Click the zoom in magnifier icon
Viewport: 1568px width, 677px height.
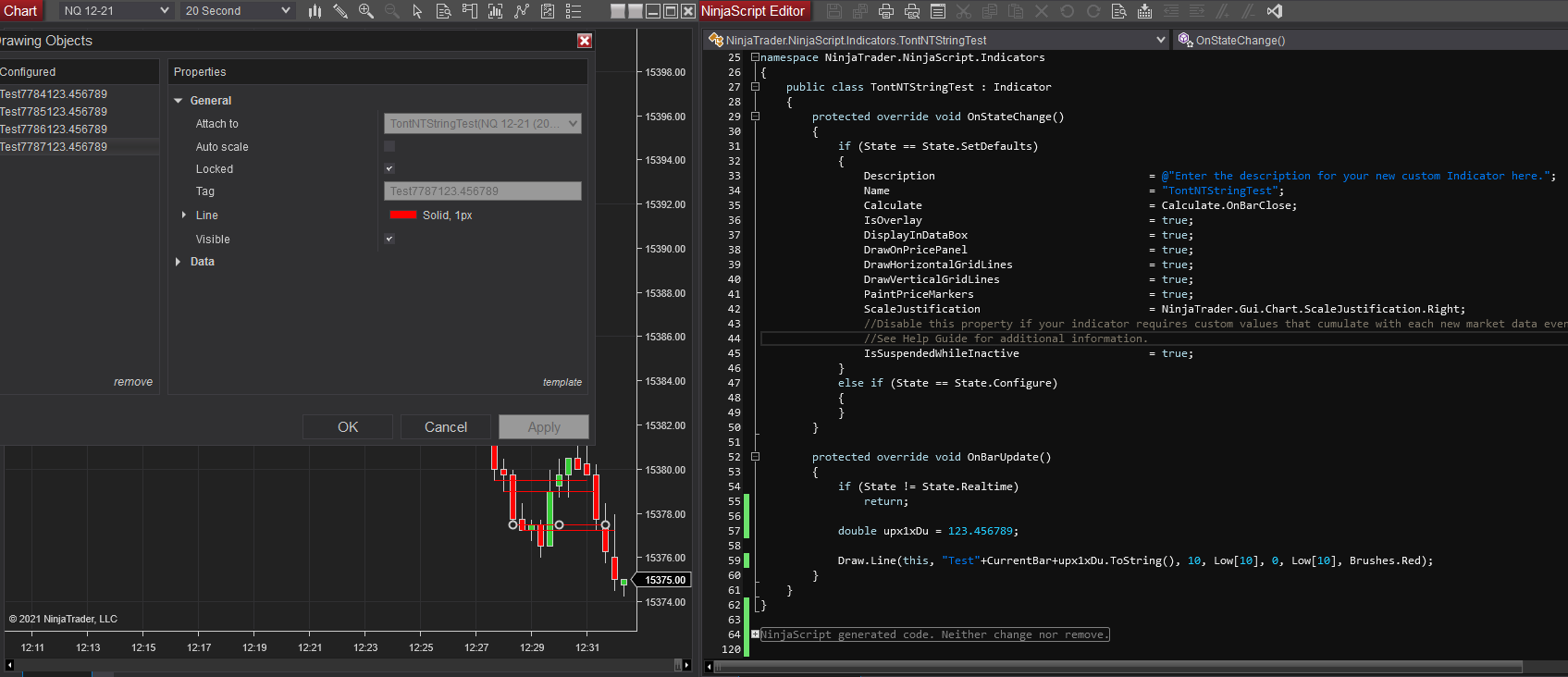366,11
